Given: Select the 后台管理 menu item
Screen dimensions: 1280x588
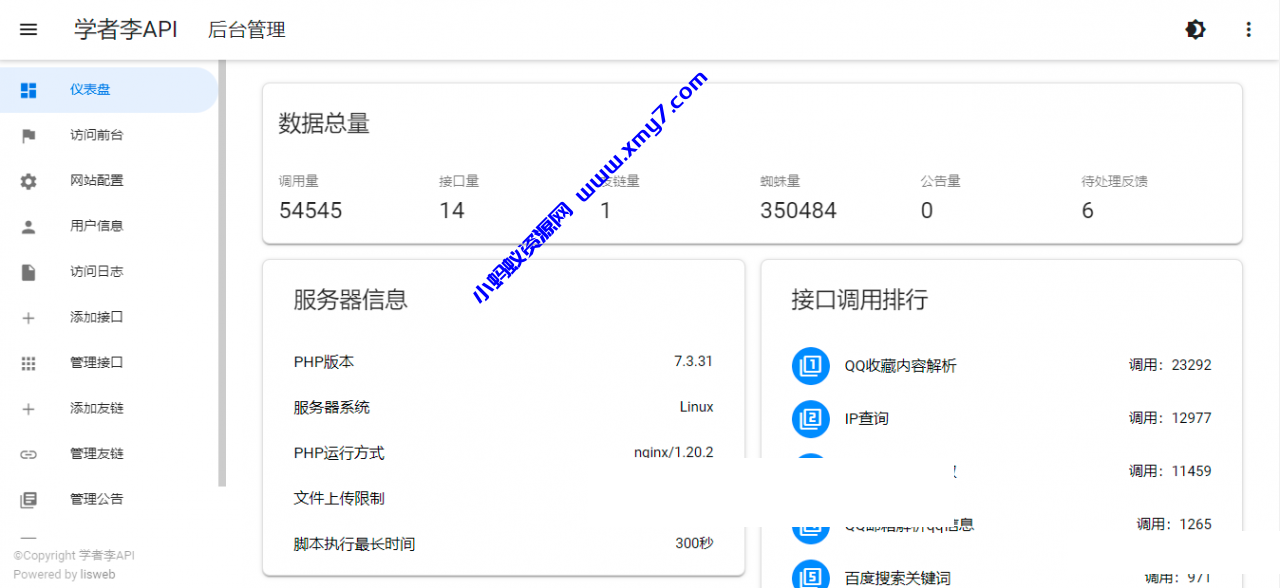Looking at the screenshot, I should [x=246, y=30].
